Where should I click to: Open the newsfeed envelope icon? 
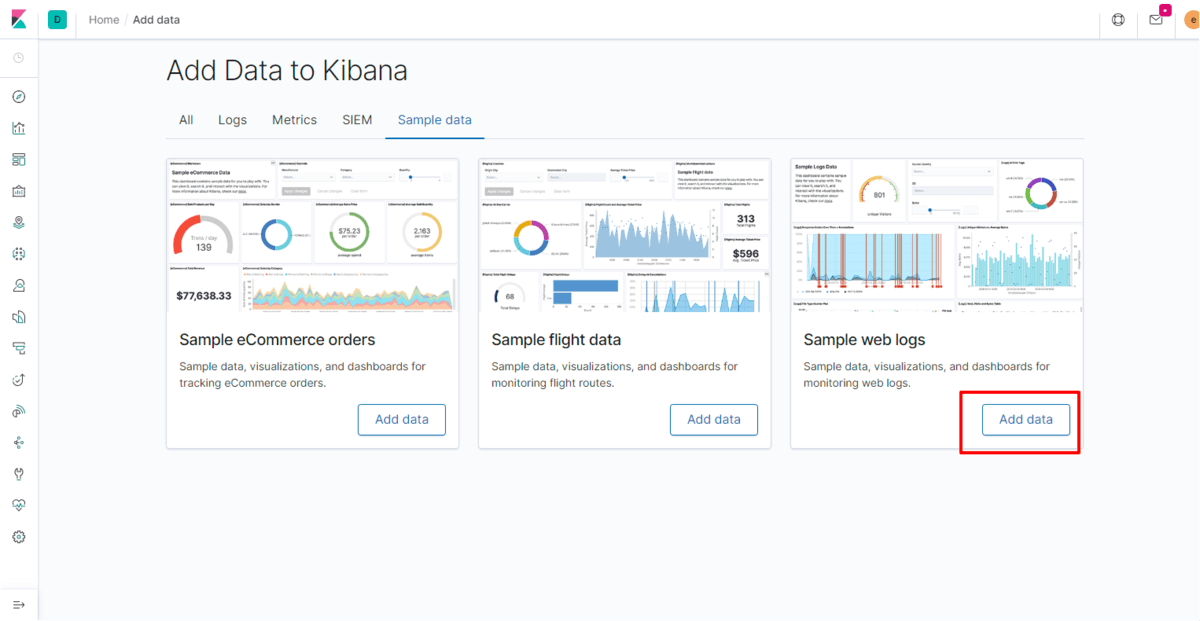1155,20
